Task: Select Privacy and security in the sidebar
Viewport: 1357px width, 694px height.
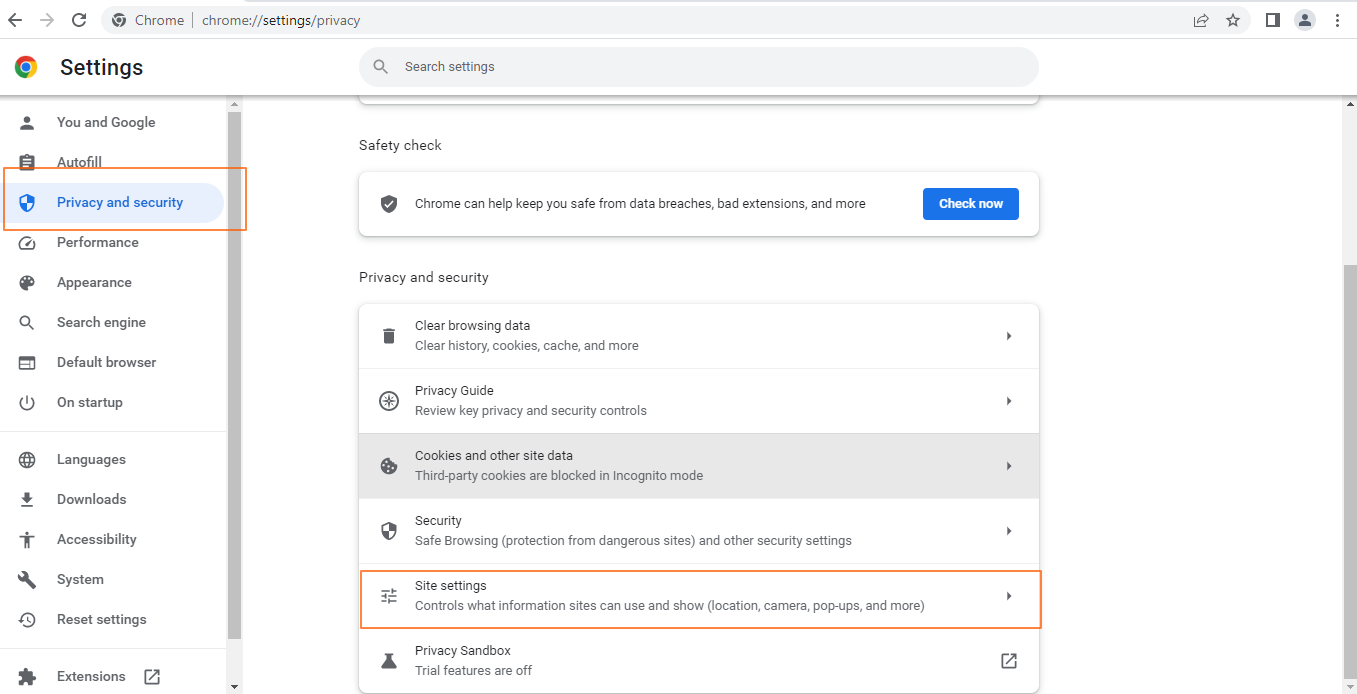Action: pos(120,202)
